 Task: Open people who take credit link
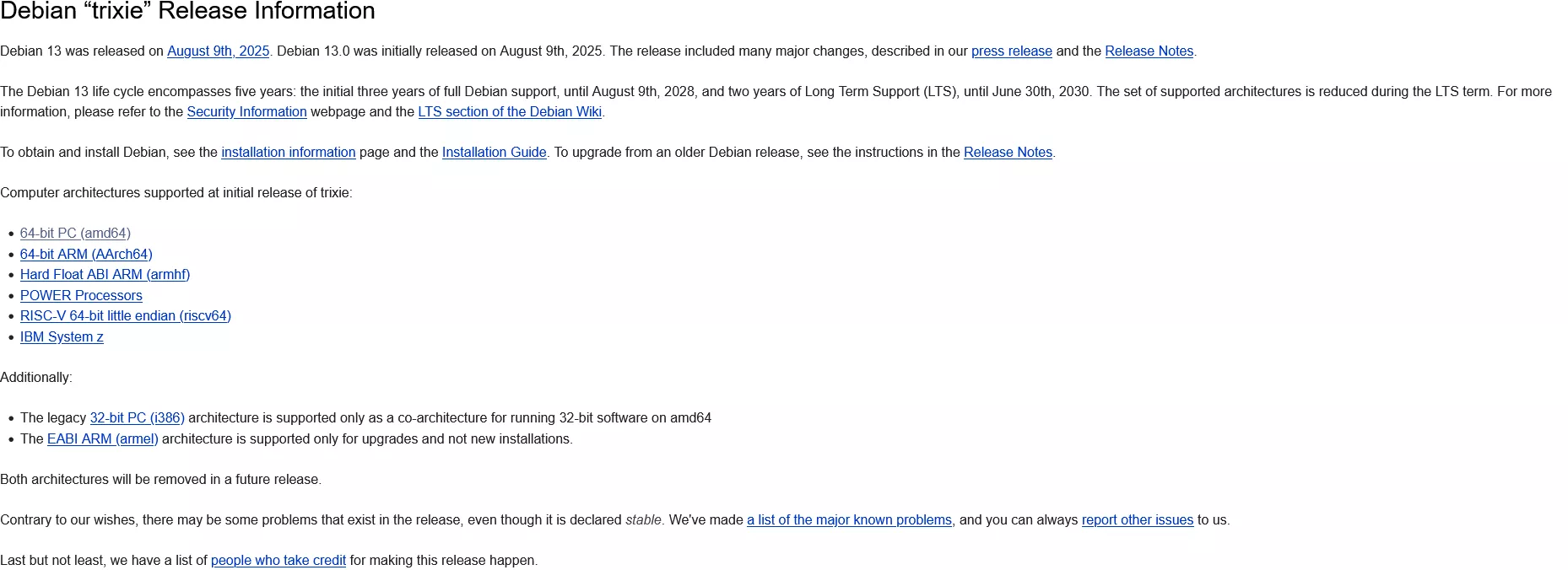(x=278, y=561)
